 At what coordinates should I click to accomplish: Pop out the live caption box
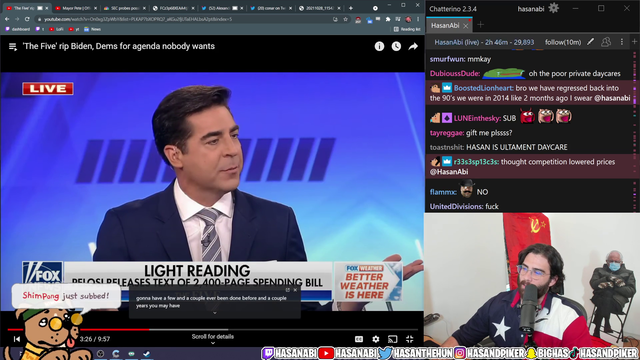[287, 290]
